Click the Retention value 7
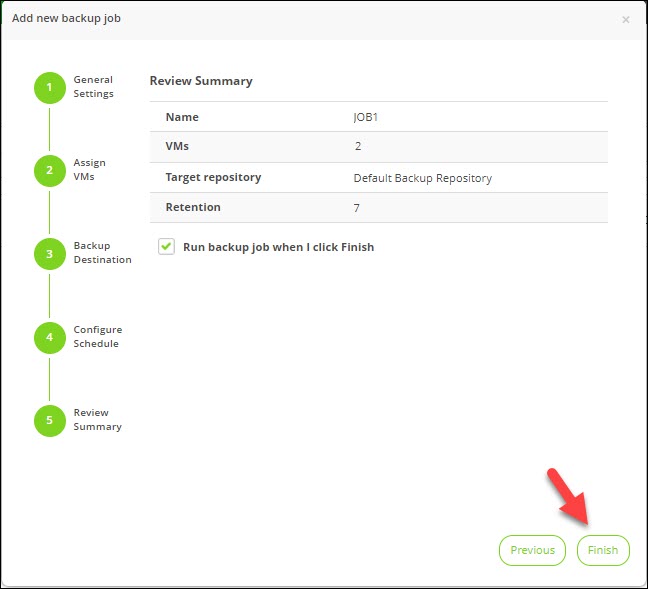648x589 pixels. click(x=357, y=208)
